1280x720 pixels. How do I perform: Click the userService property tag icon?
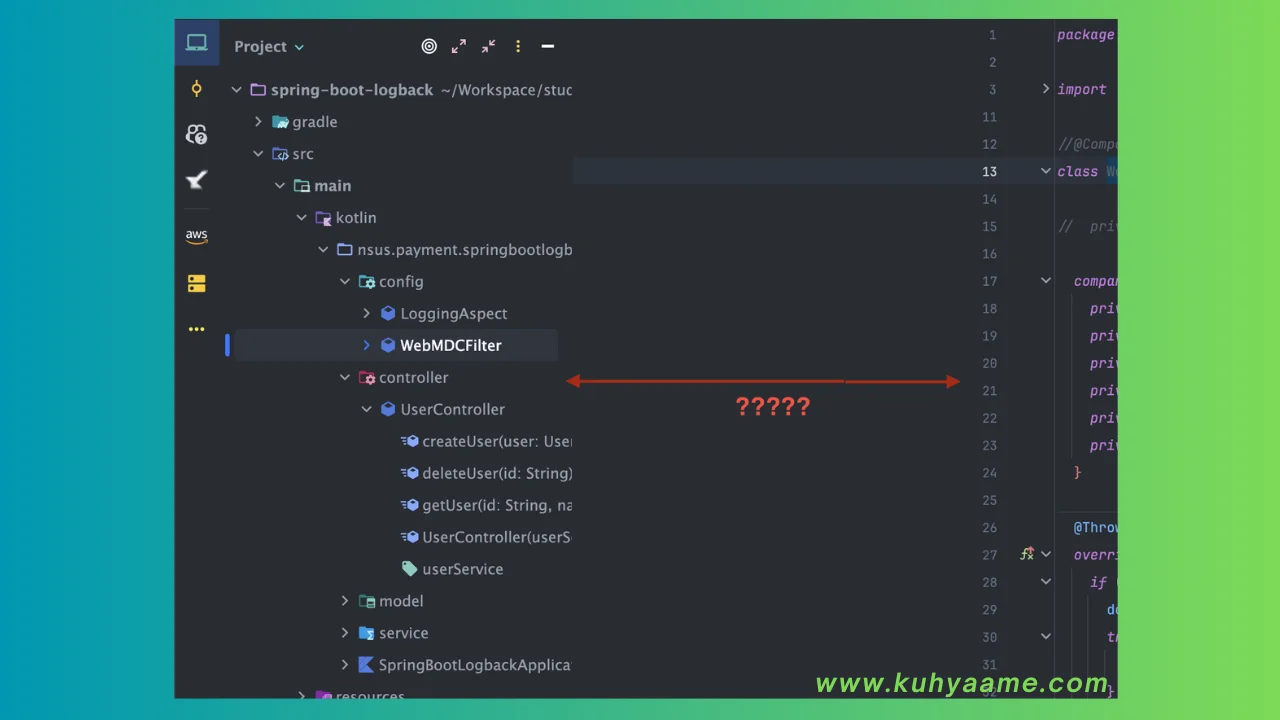tap(409, 569)
